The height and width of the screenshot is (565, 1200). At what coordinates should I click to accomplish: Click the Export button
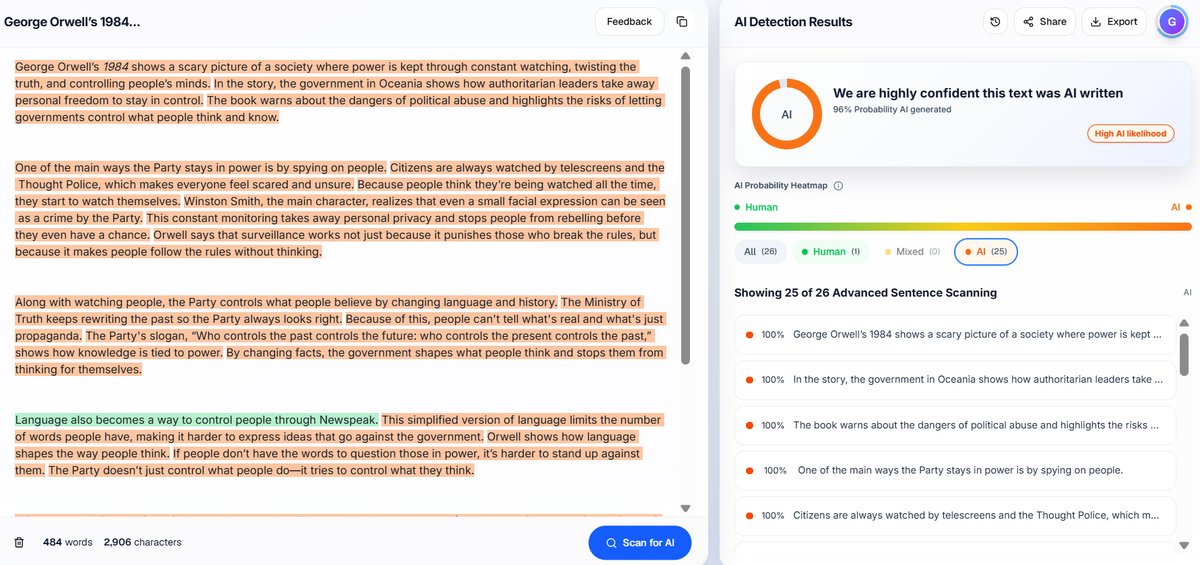tap(1114, 21)
